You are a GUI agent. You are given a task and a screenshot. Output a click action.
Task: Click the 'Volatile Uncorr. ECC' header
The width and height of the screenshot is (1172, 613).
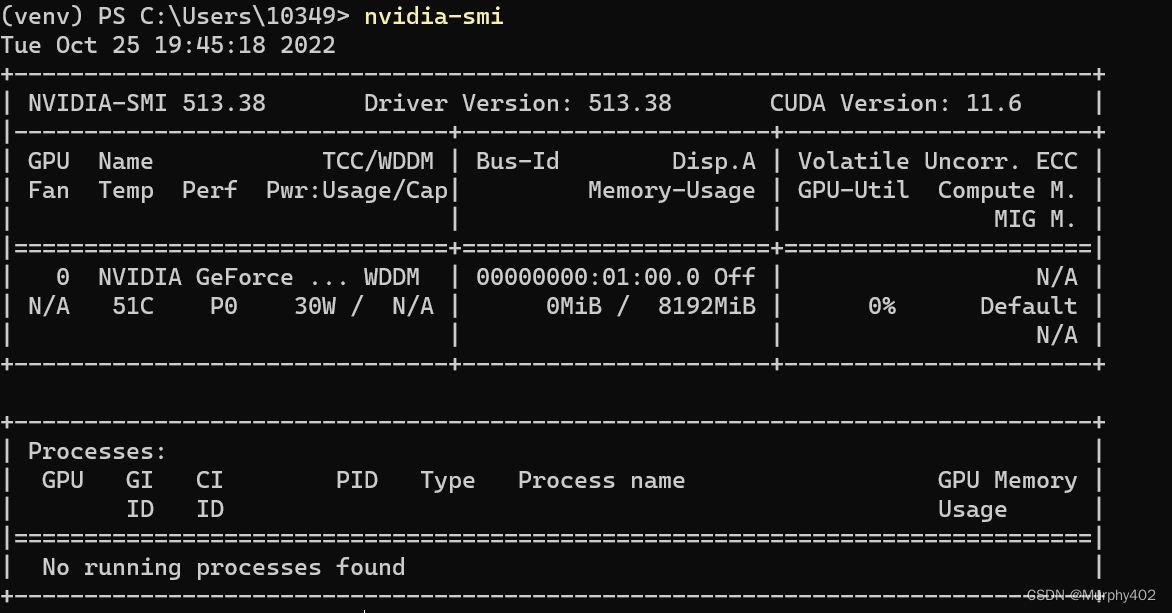pos(937,161)
